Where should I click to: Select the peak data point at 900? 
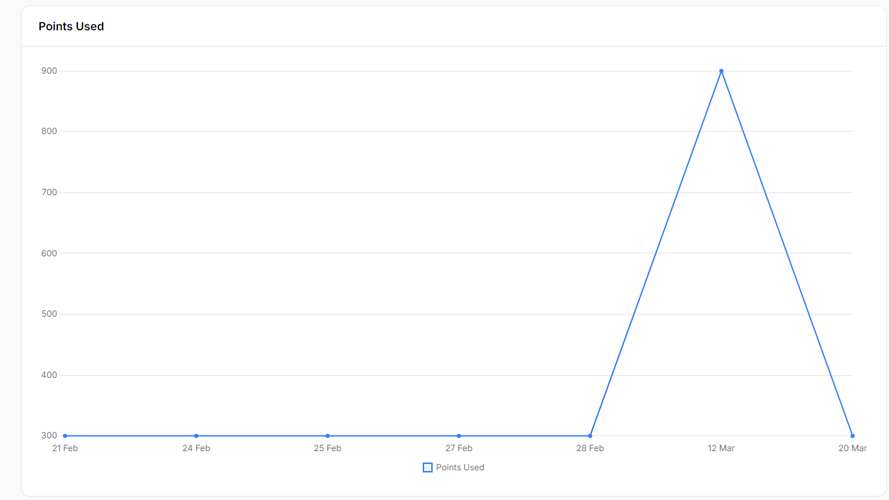721,71
